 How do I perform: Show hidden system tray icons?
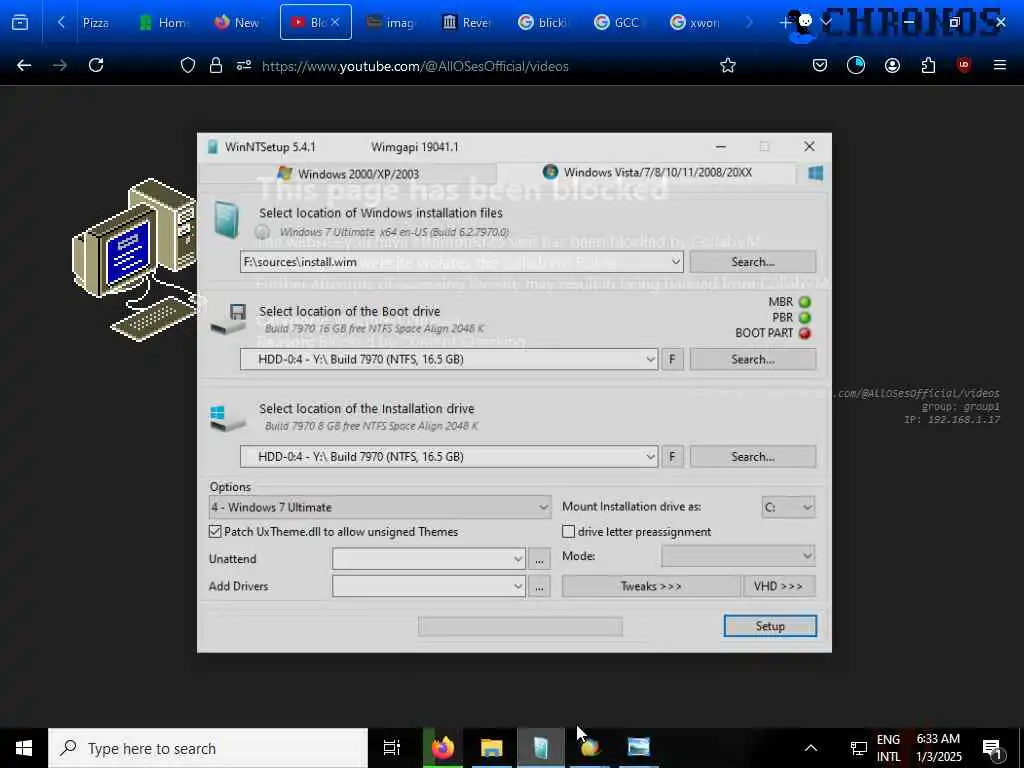pos(810,748)
